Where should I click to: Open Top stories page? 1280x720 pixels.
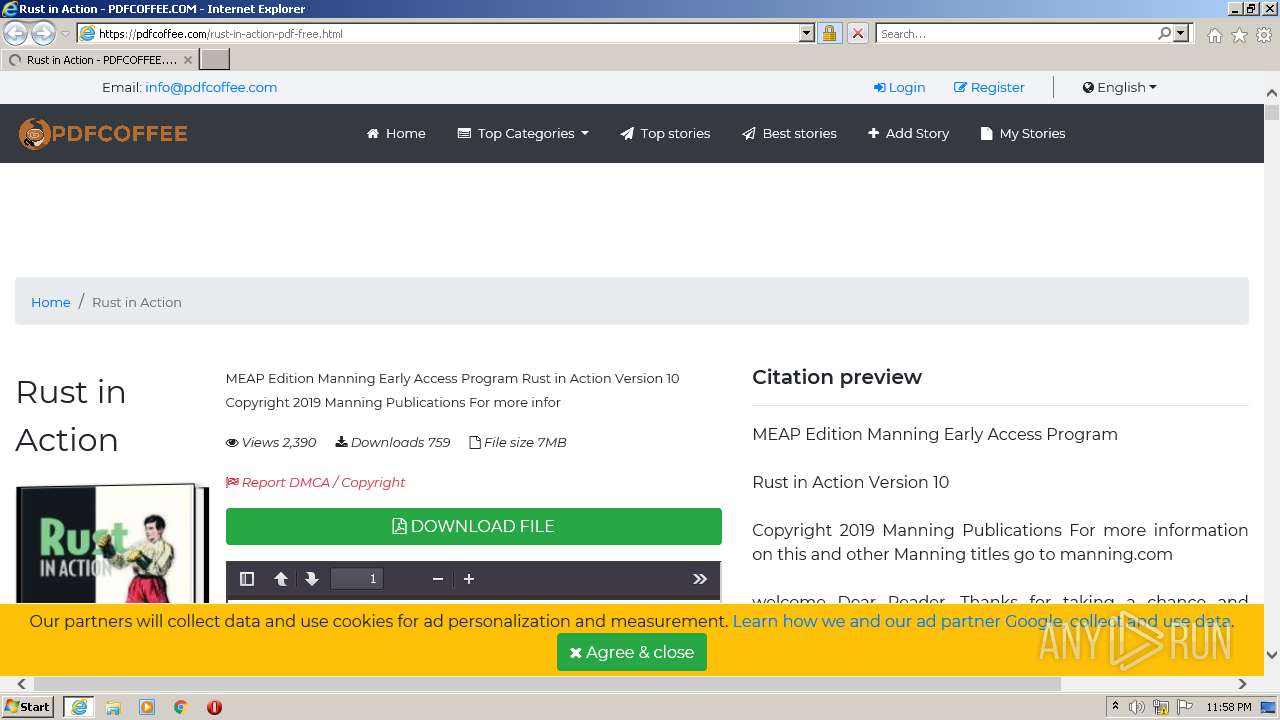click(x=665, y=133)
